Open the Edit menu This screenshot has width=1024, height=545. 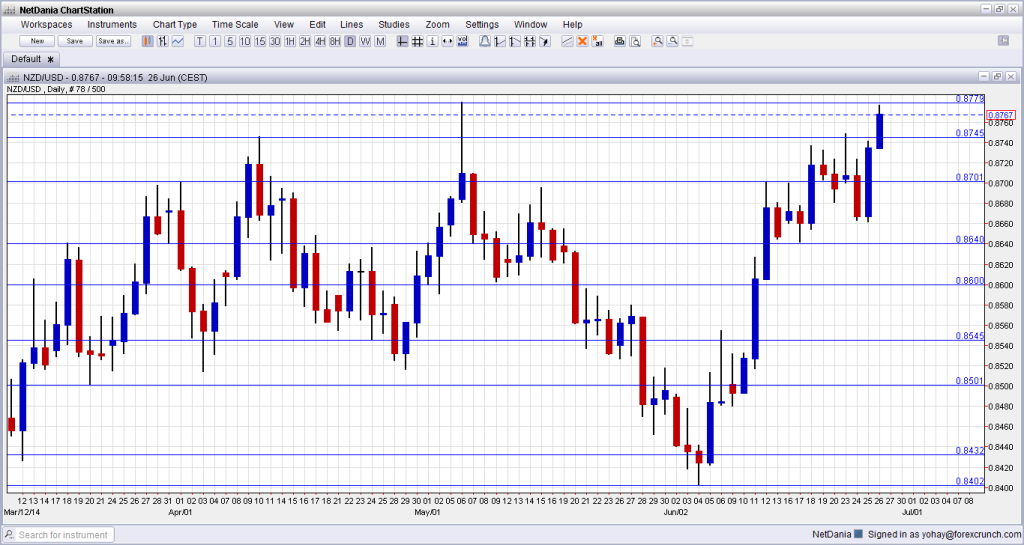317,24
